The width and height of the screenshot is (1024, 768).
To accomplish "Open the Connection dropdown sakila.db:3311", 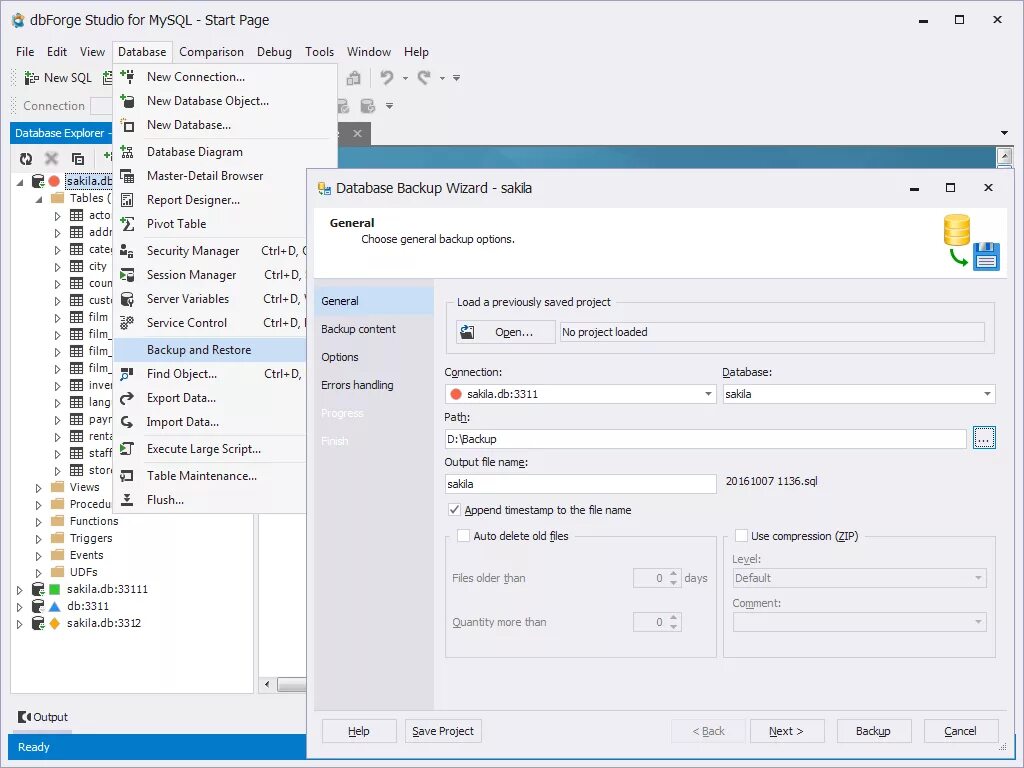I will [708, 394].
